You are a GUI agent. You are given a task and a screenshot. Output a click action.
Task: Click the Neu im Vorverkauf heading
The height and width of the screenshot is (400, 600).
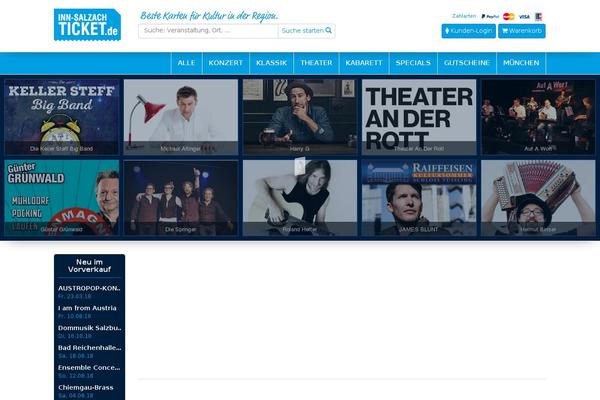[x=90, y=266]
